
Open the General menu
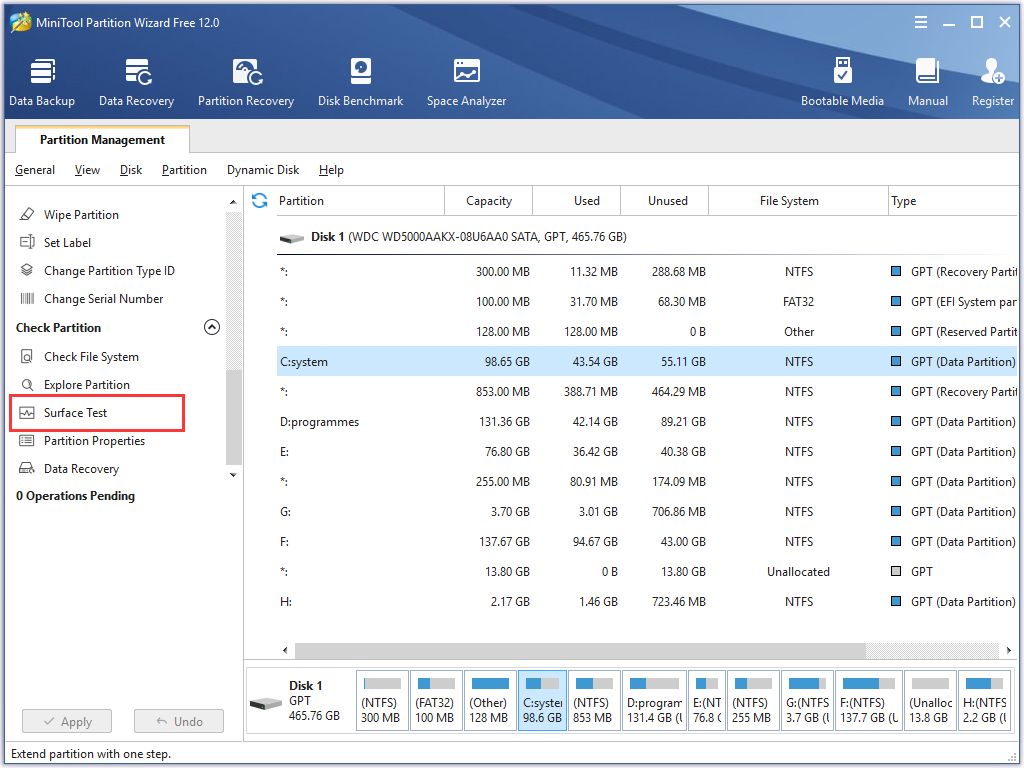pos(35,170)
